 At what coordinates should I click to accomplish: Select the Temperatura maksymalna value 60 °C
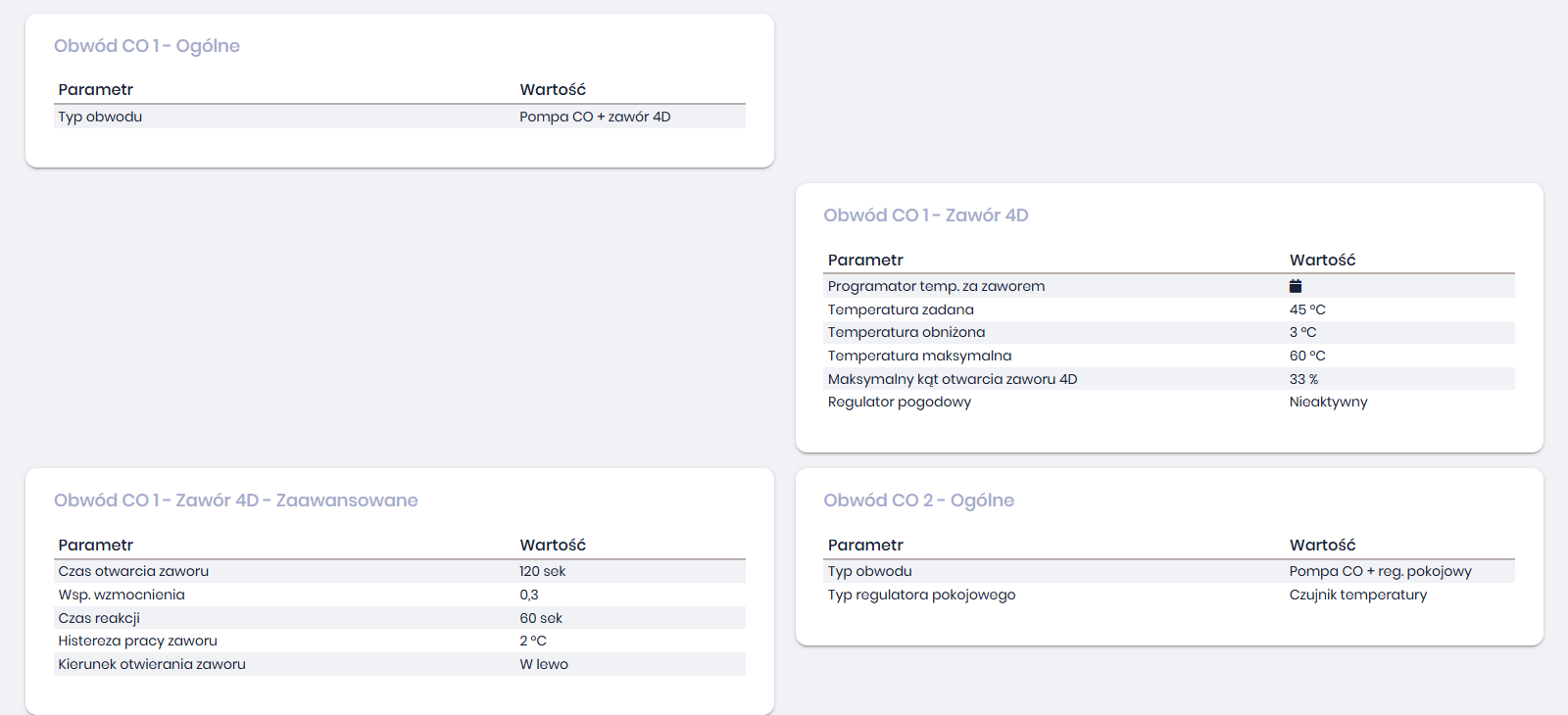coord(1307,356)
